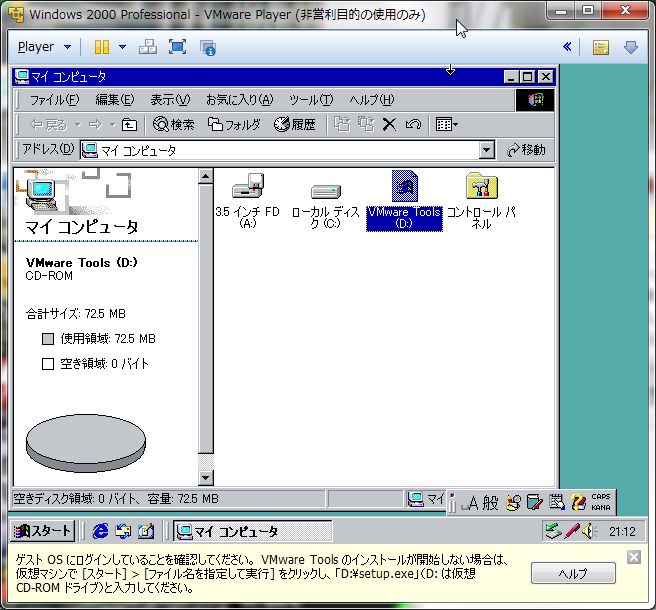
Task: Click the VMware pause button icon
Action: click(x=102, y=47)
